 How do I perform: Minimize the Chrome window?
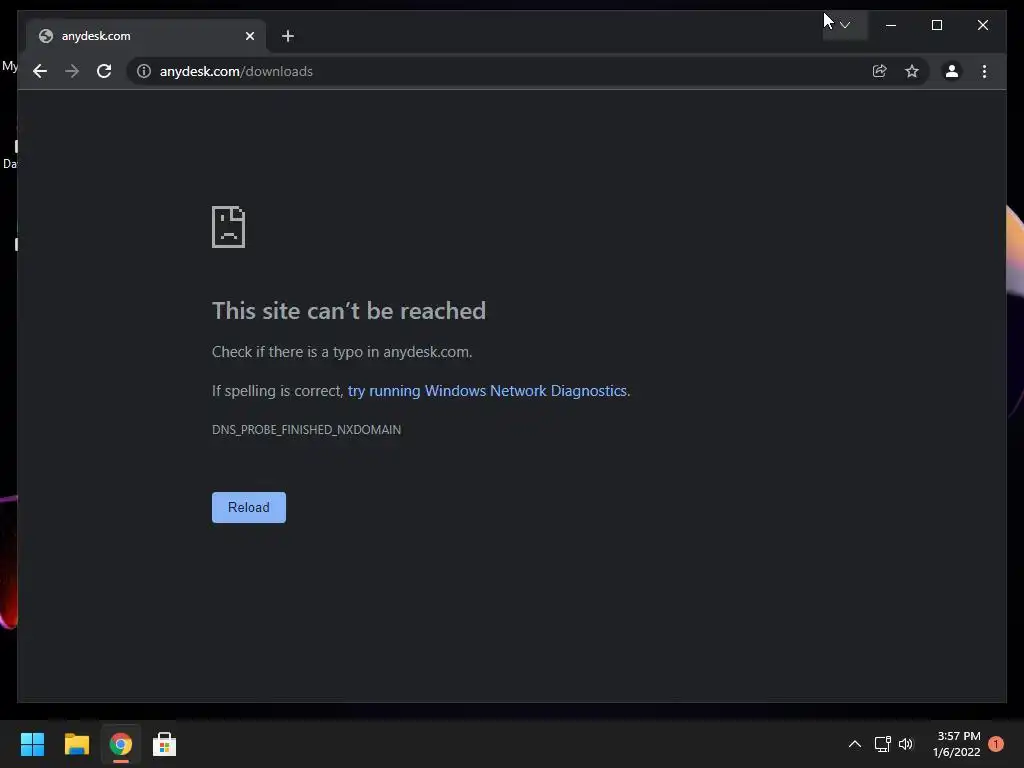pyautogui.click(x=891, y=25)
